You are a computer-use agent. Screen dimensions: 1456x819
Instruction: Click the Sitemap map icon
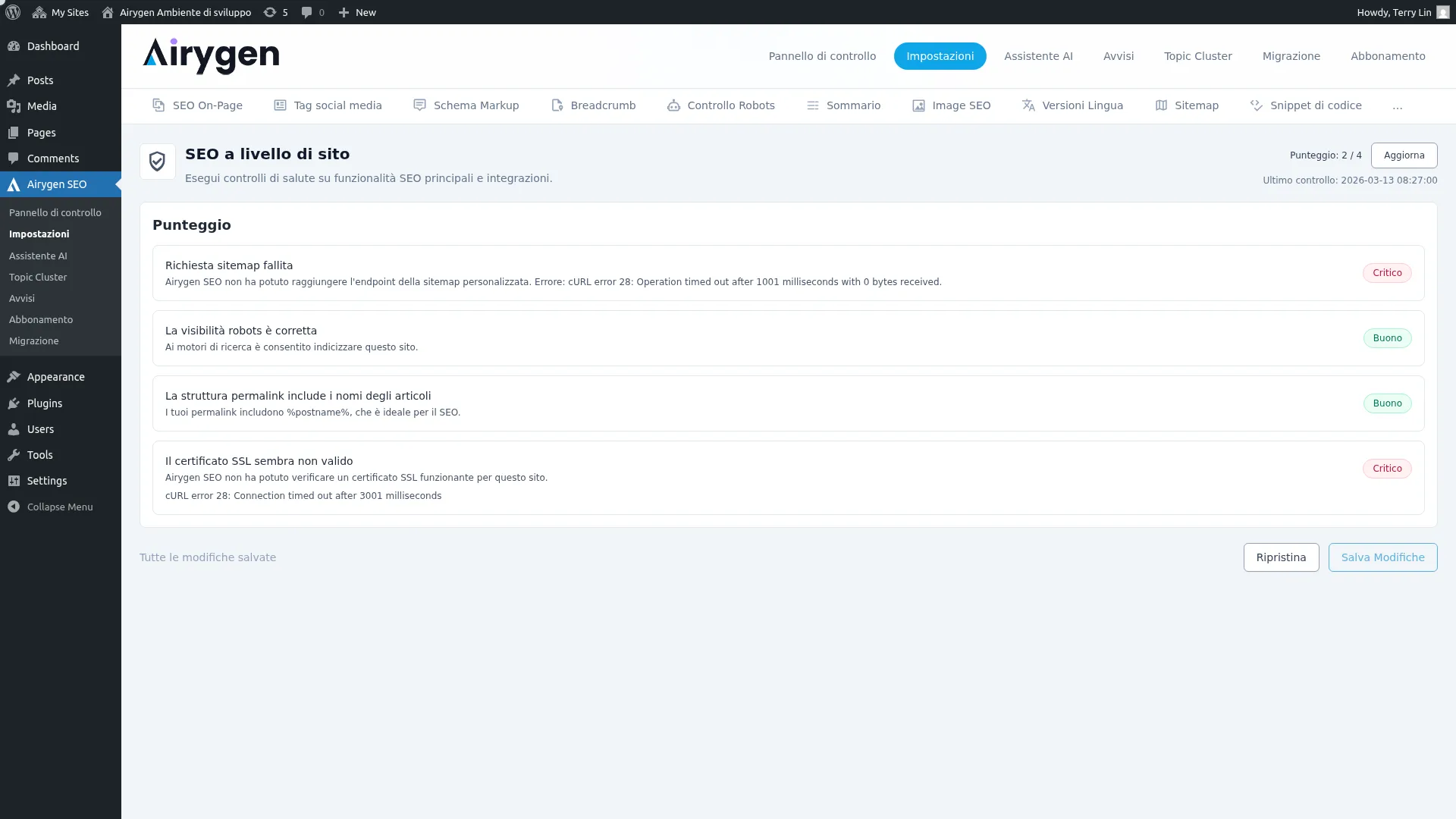[x=1161, y=105]
